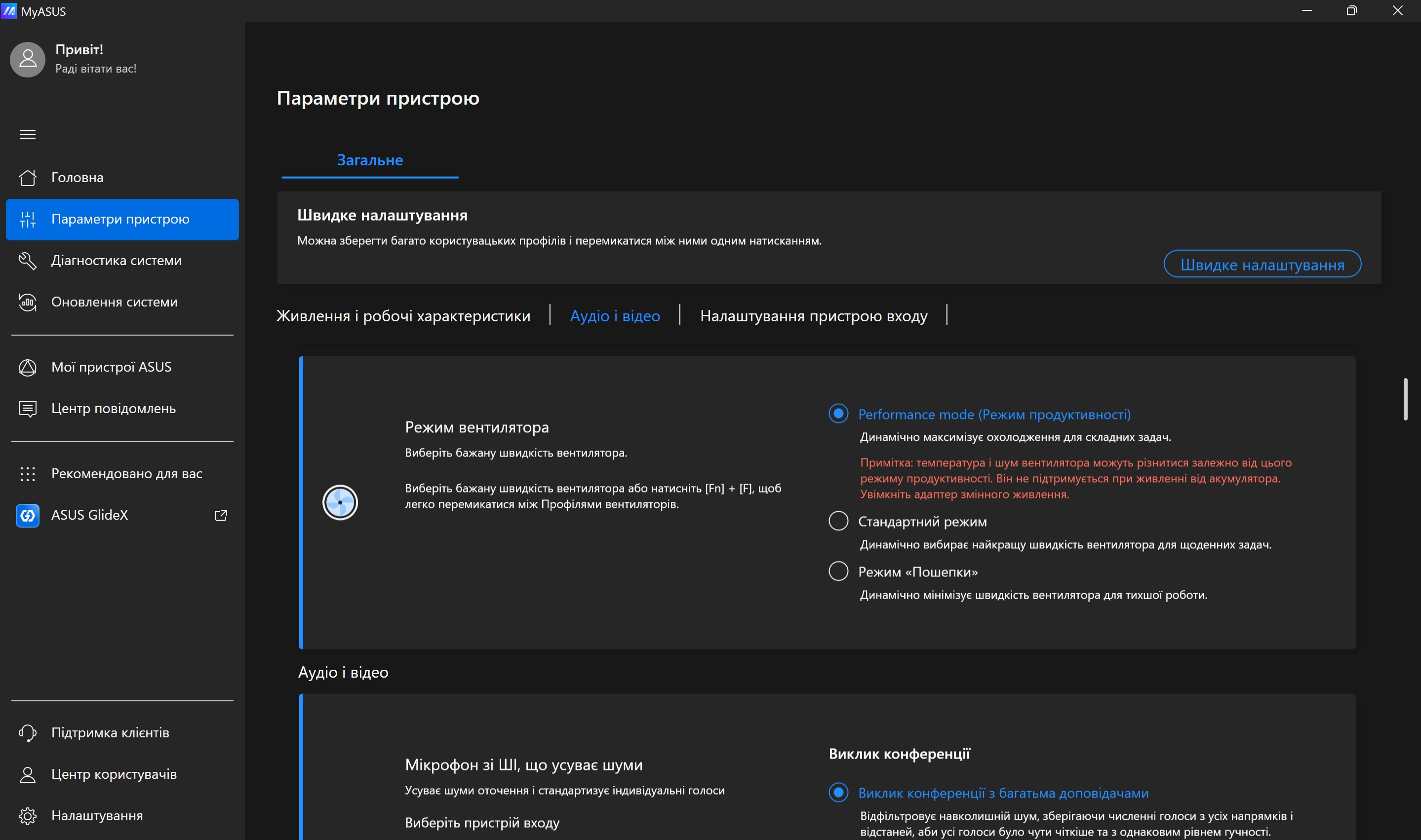Click the fan mode icon
Viewport: 1421px width, 840px height.
[340, 502]
